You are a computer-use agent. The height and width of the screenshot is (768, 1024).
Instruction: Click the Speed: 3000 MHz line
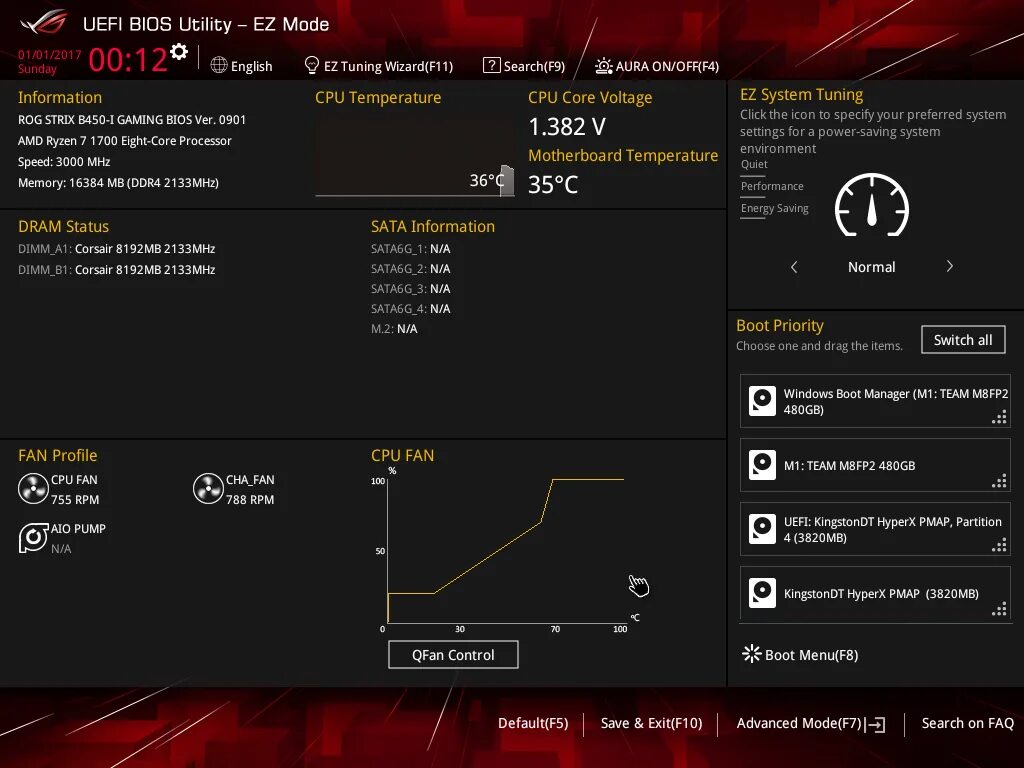[x=64, y=161]
